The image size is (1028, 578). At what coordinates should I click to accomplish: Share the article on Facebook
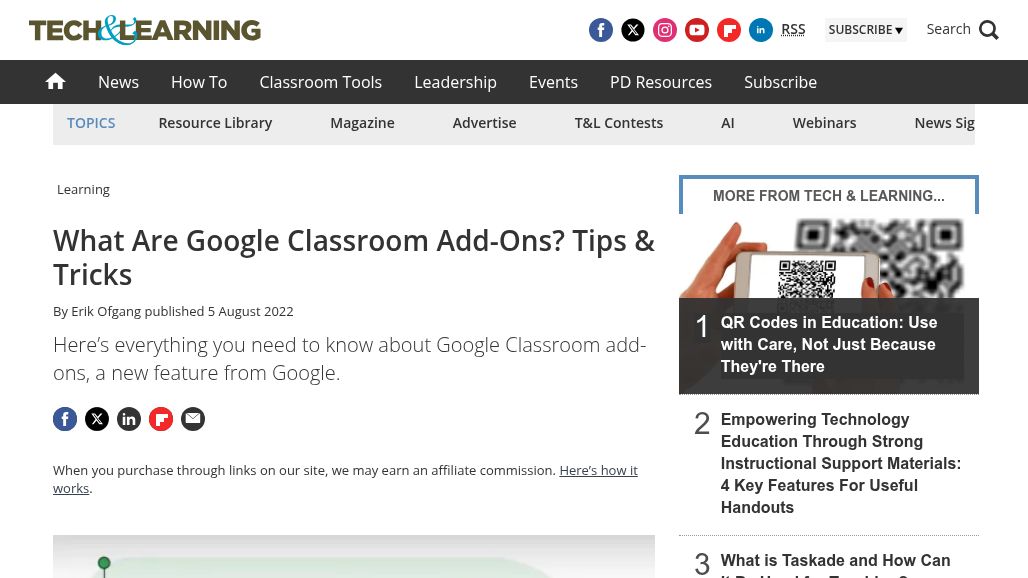tap(65, 418)
